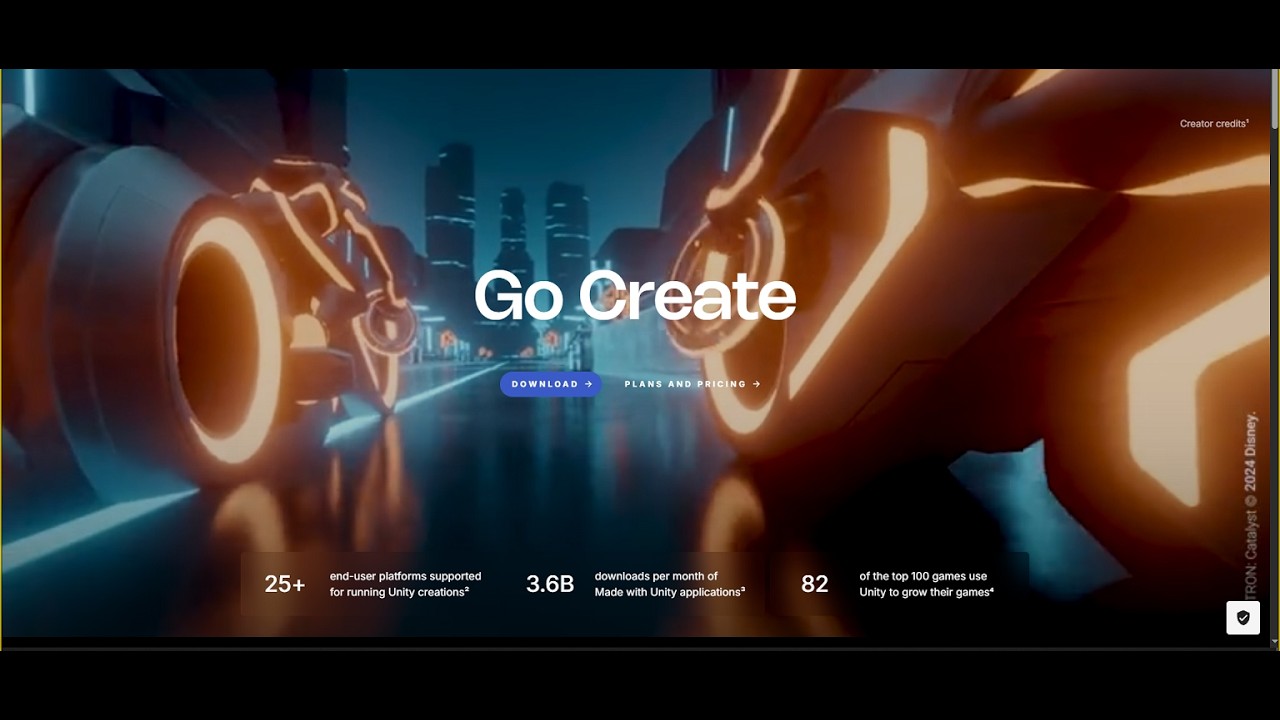Click the 25+ platforms statistic
This screenshot has height=720, width=1280.
pos(285,584)
